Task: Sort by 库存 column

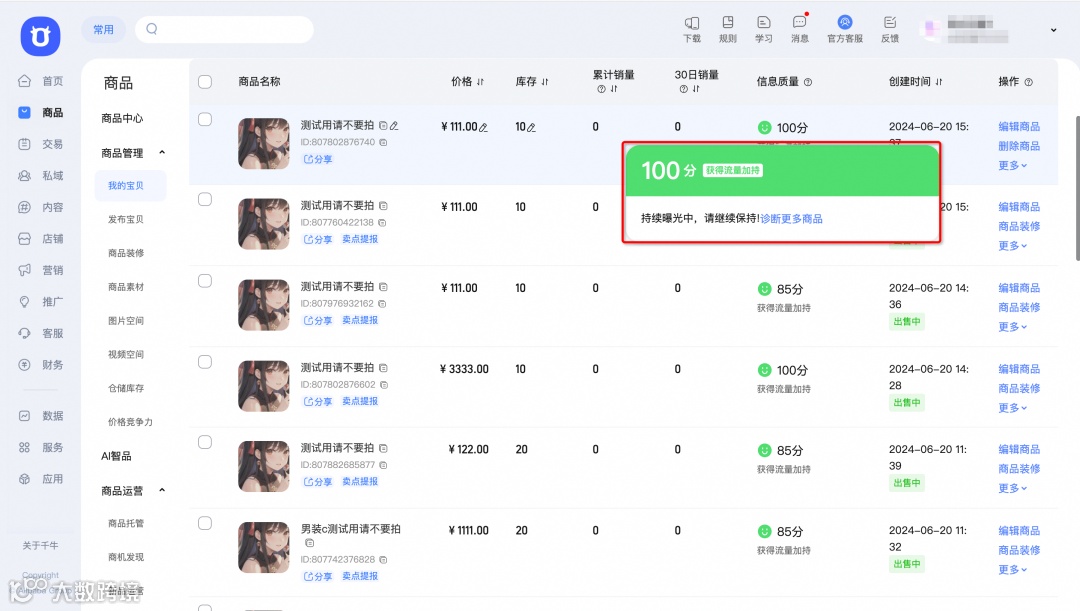Action: click(x=545, y=82)
